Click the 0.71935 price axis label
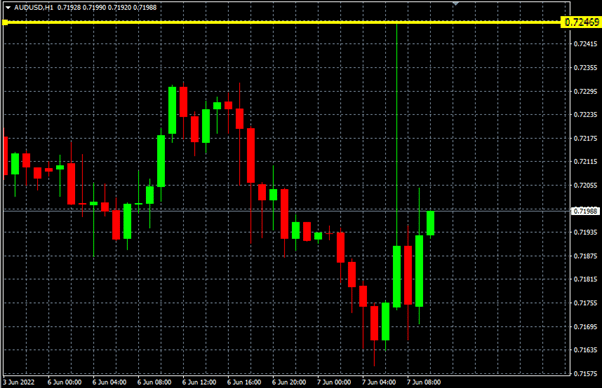This screenshot has width=602, height=388. (585, 232)
